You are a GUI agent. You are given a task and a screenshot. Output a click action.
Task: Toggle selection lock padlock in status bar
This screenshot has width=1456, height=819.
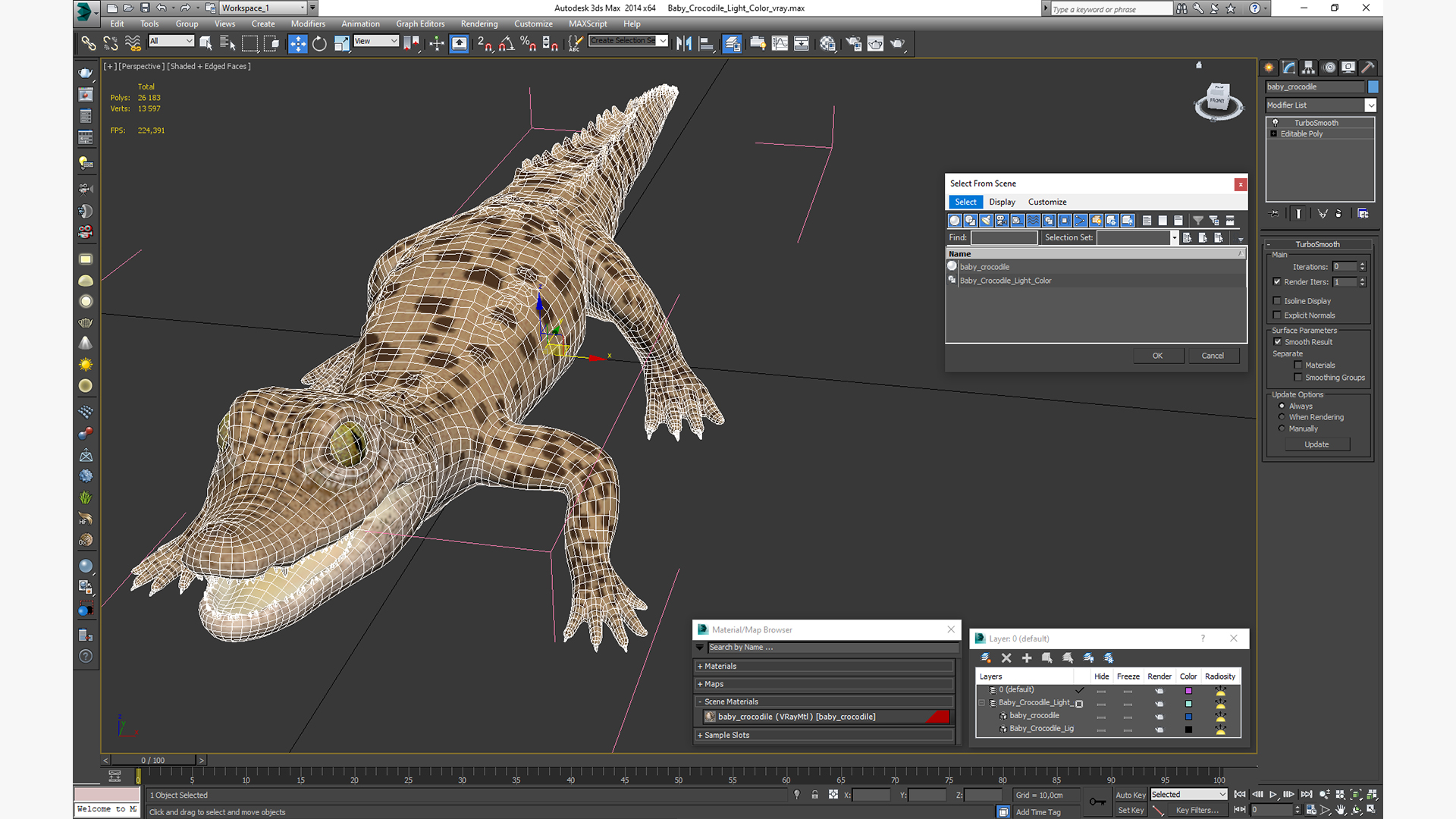(x=814, y=795)
